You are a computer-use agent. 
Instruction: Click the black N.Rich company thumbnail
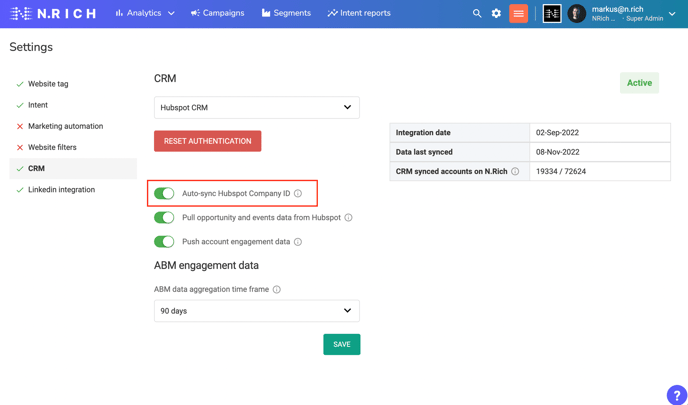click(x=552, y=14)
